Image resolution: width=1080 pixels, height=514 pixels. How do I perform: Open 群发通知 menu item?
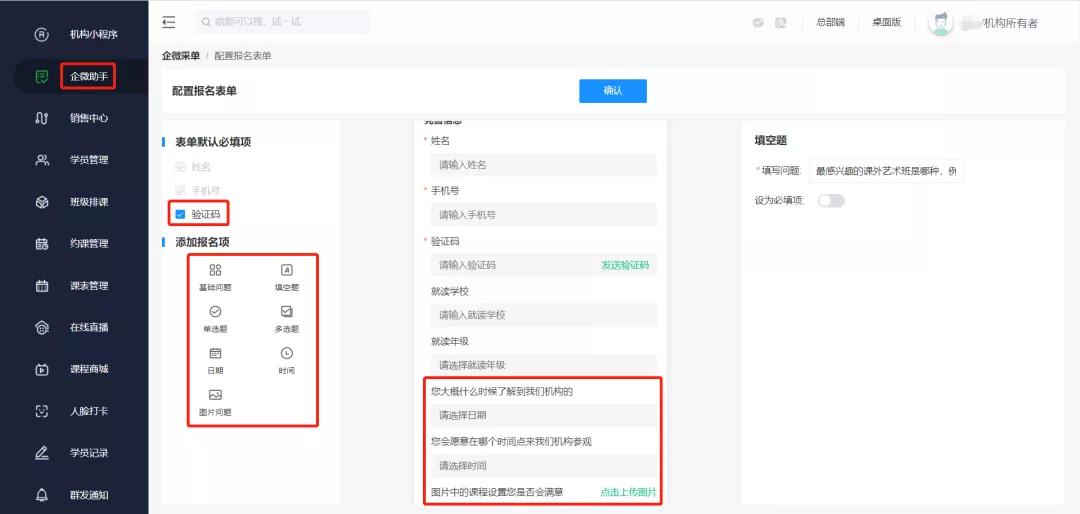click(89, 495)
